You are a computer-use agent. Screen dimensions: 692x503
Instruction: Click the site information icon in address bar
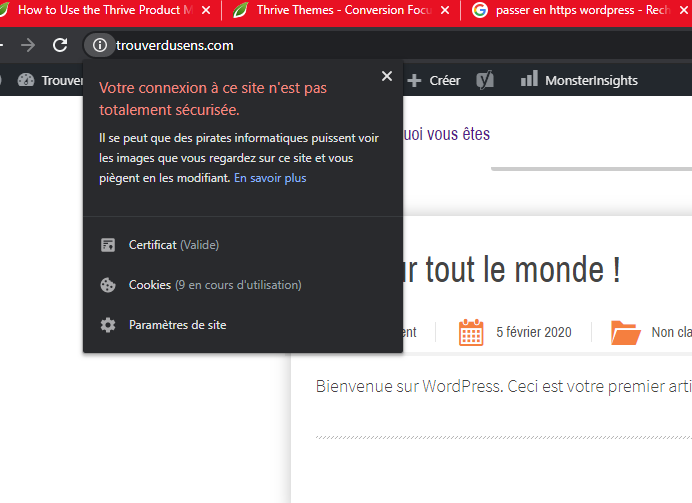[99, 45]
